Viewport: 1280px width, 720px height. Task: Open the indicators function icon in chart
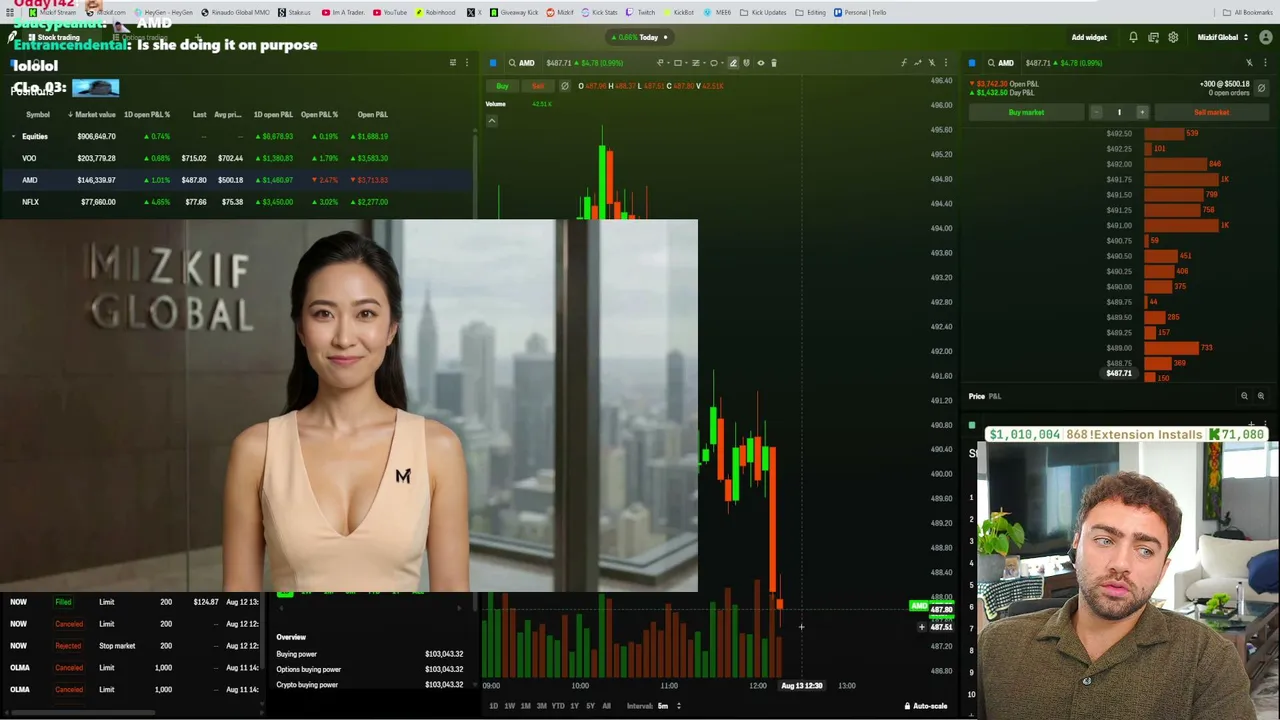pyautogui.click(x=904, y=63)
